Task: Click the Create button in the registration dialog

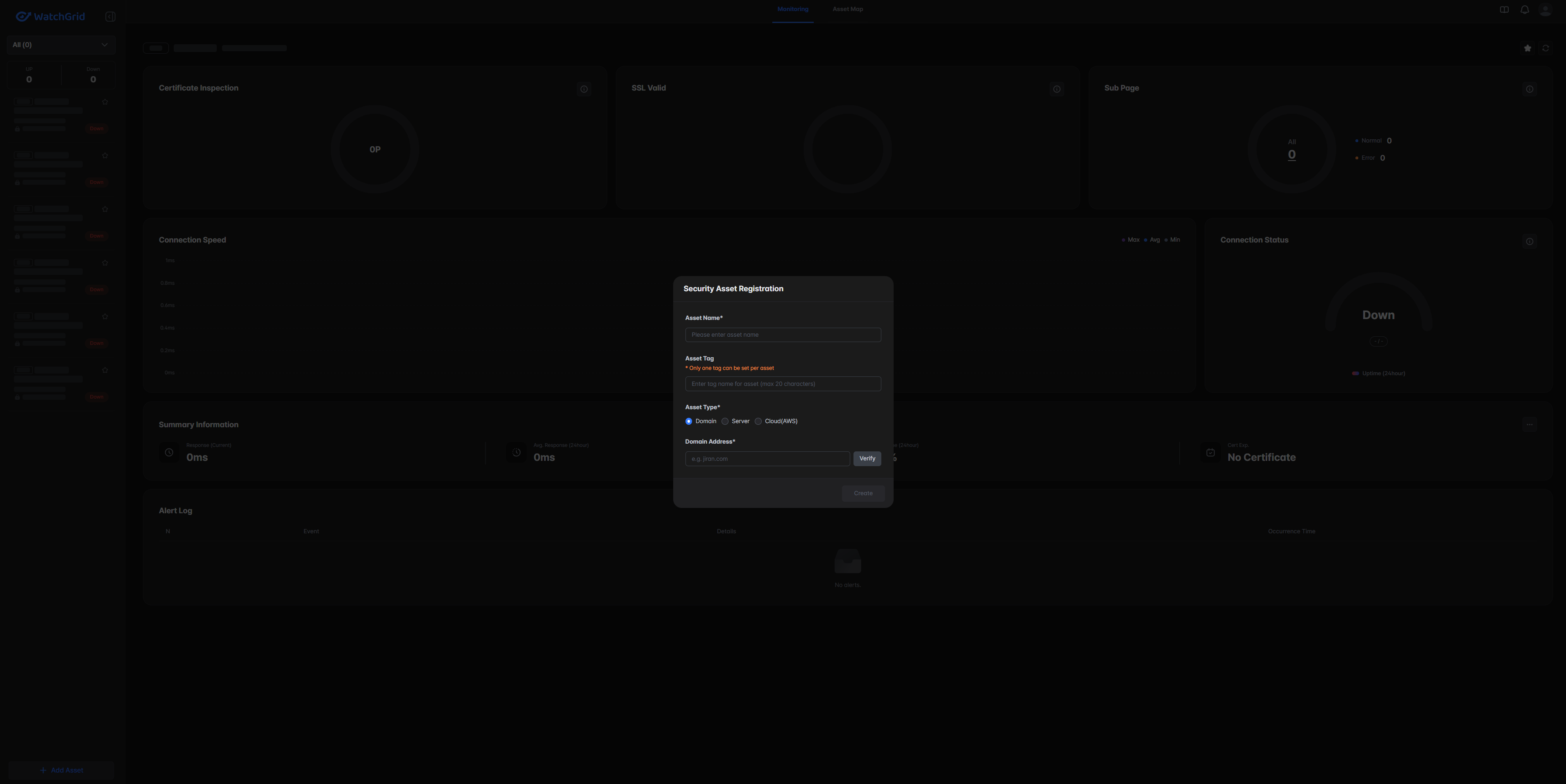Action: click(862, 494)
